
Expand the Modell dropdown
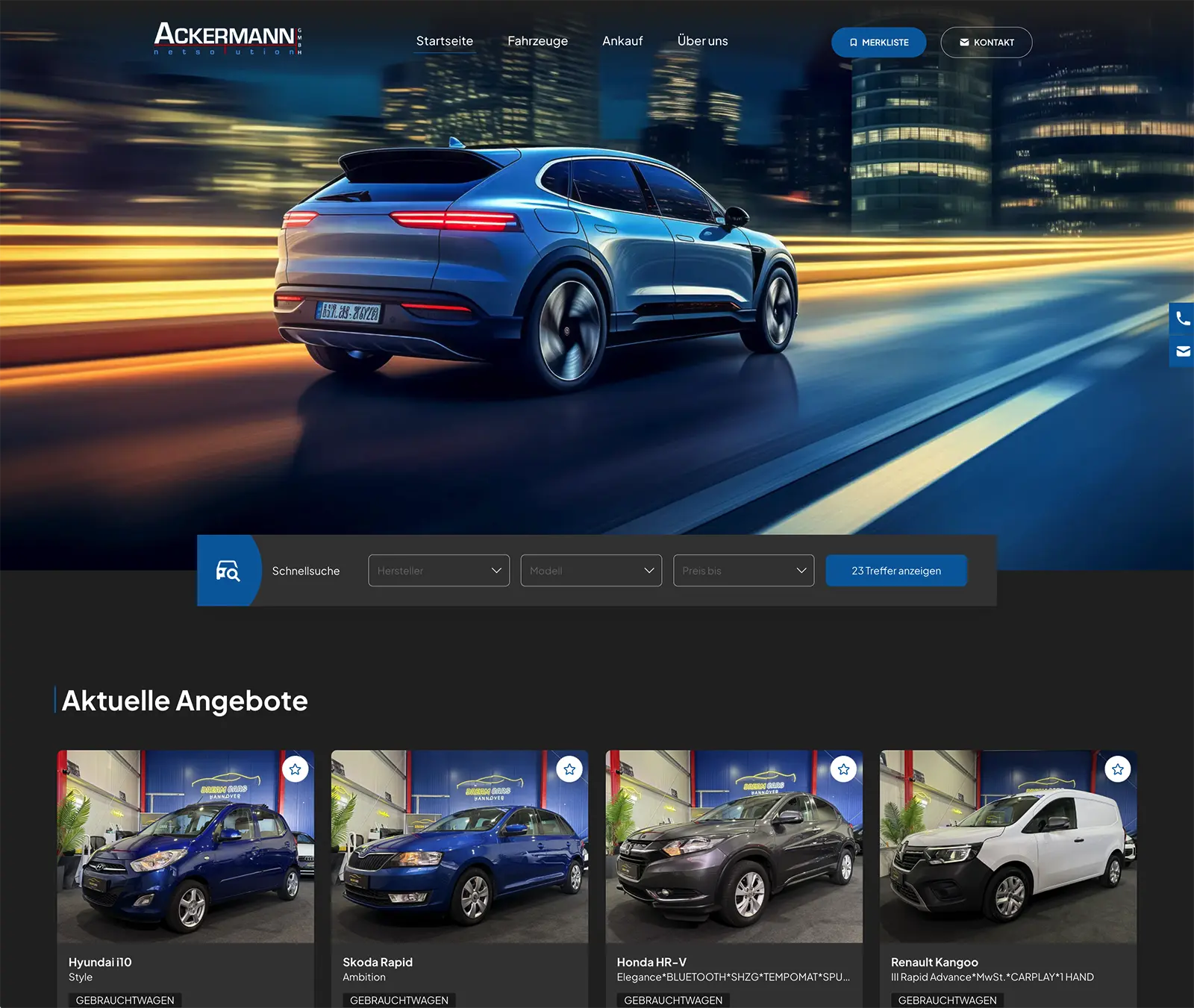click(x=591, y=571)
